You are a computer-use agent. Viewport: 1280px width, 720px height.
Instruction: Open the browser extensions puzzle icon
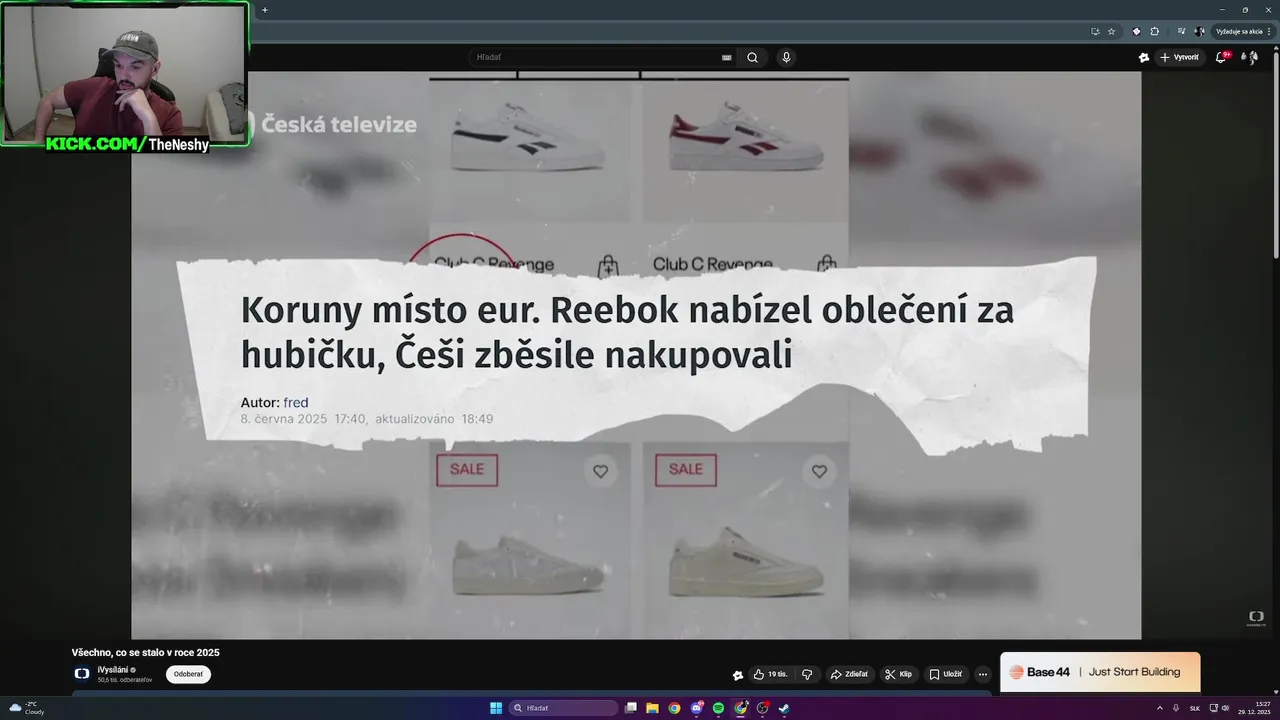click(1154, 31)
